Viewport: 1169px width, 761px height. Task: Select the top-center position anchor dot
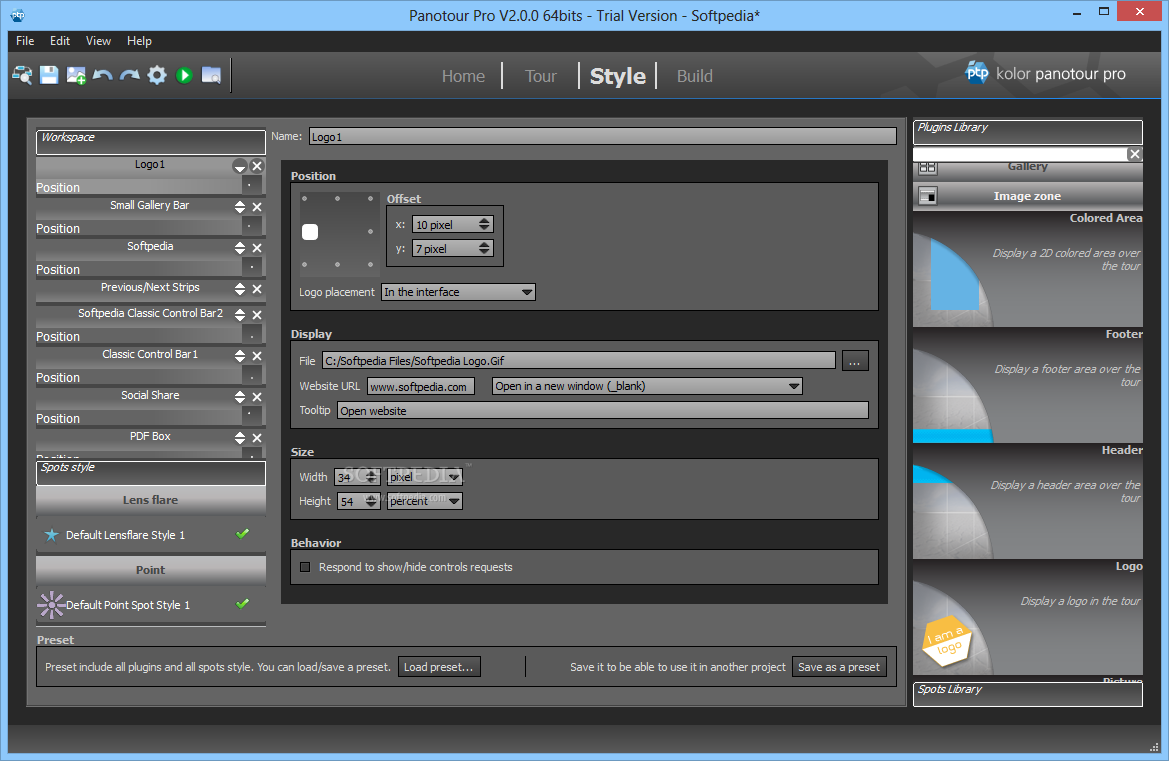[338, 198]
